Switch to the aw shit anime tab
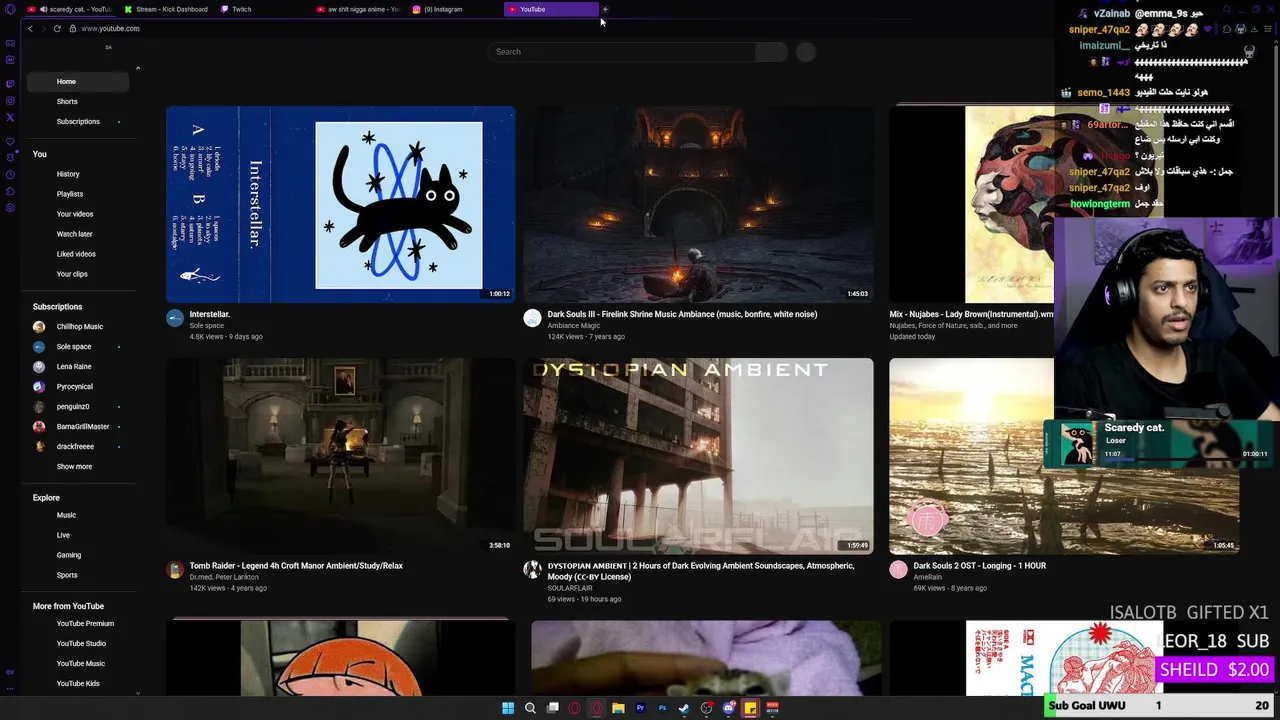This screenshot has height=720, width=1280. (x=358, y=9)
